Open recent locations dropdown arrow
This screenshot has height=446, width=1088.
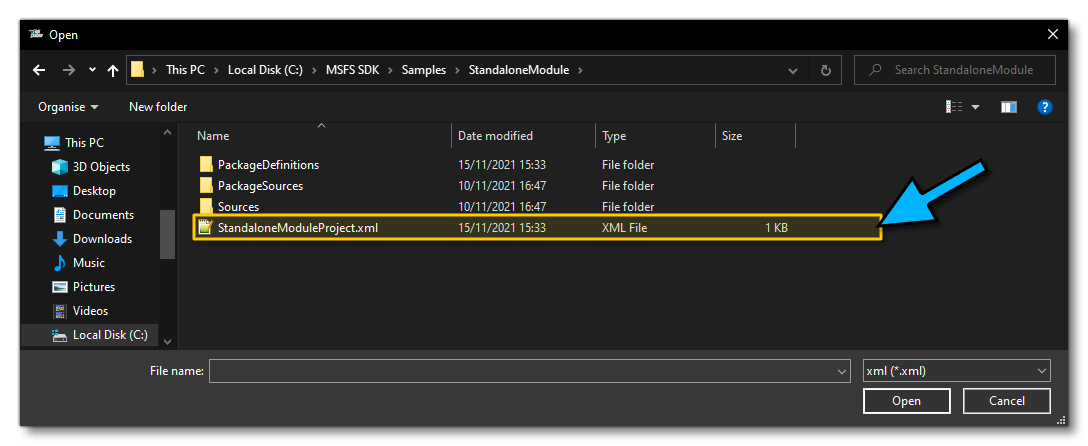click(92, 70)
